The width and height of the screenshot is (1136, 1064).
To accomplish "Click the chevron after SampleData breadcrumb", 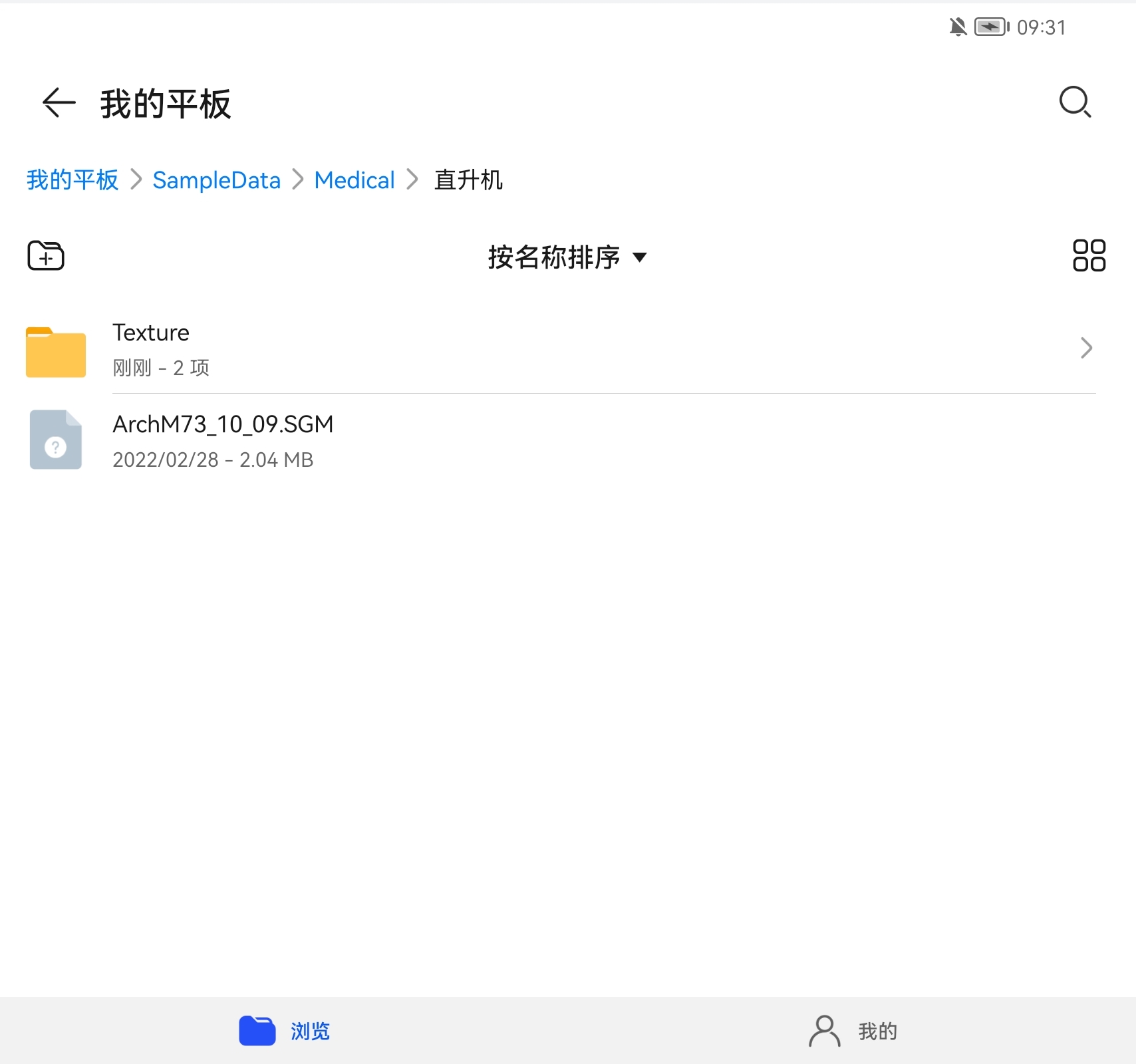I will pyautogui.click(x=298, y=180).
